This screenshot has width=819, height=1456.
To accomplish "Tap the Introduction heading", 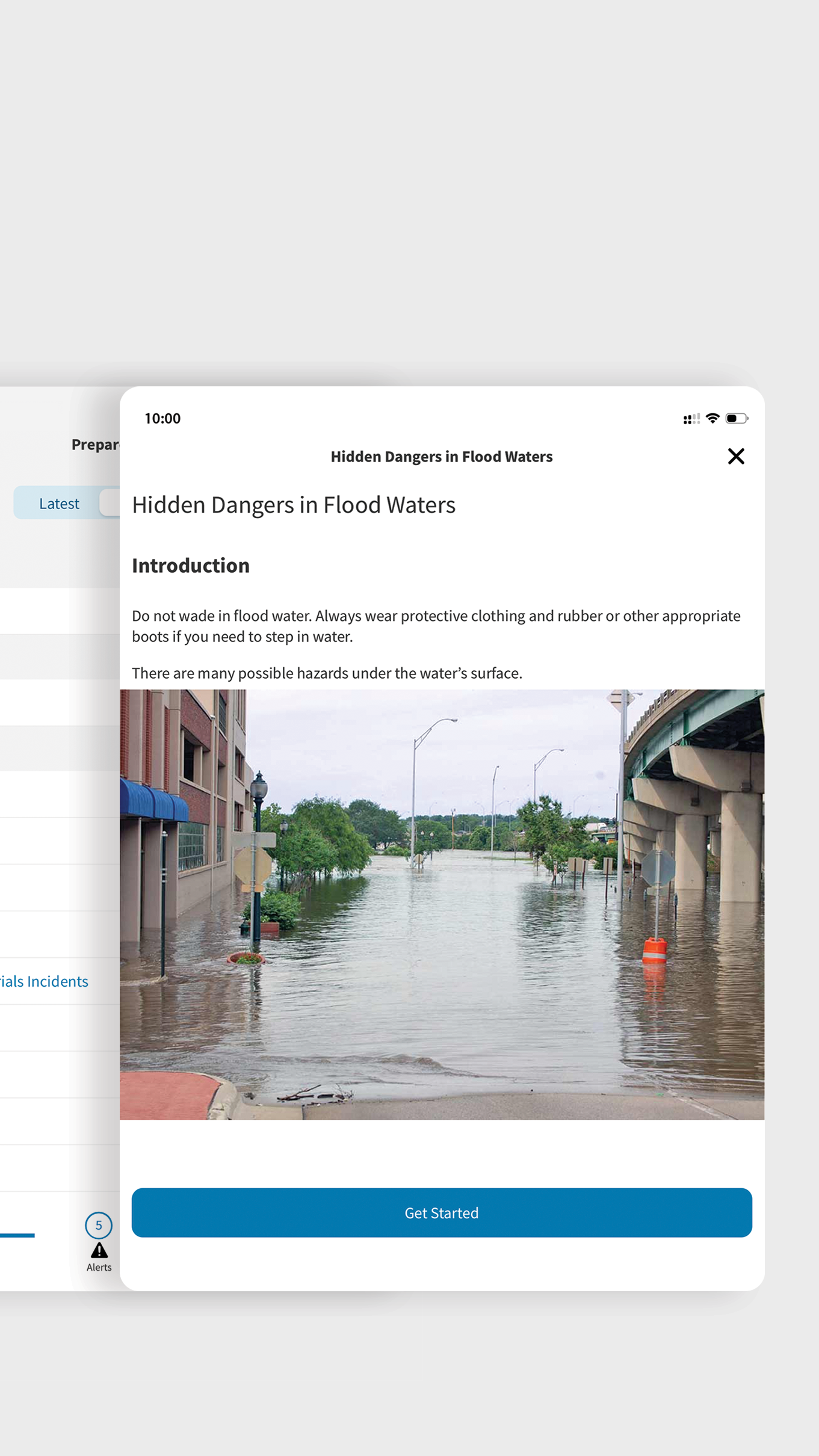I will (x=191, y=566).
